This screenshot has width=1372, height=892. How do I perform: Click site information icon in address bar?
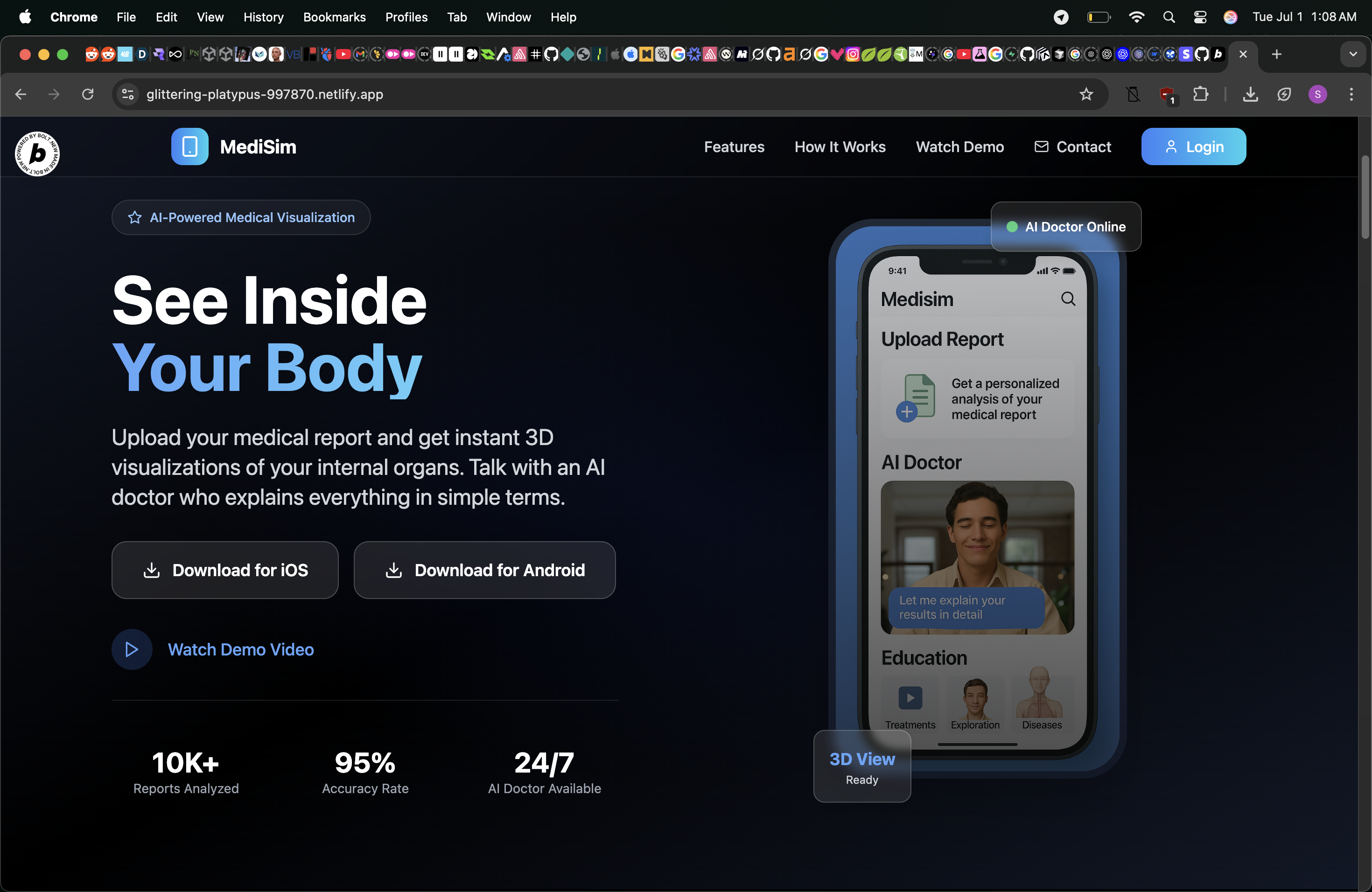[x=128, y=94]
